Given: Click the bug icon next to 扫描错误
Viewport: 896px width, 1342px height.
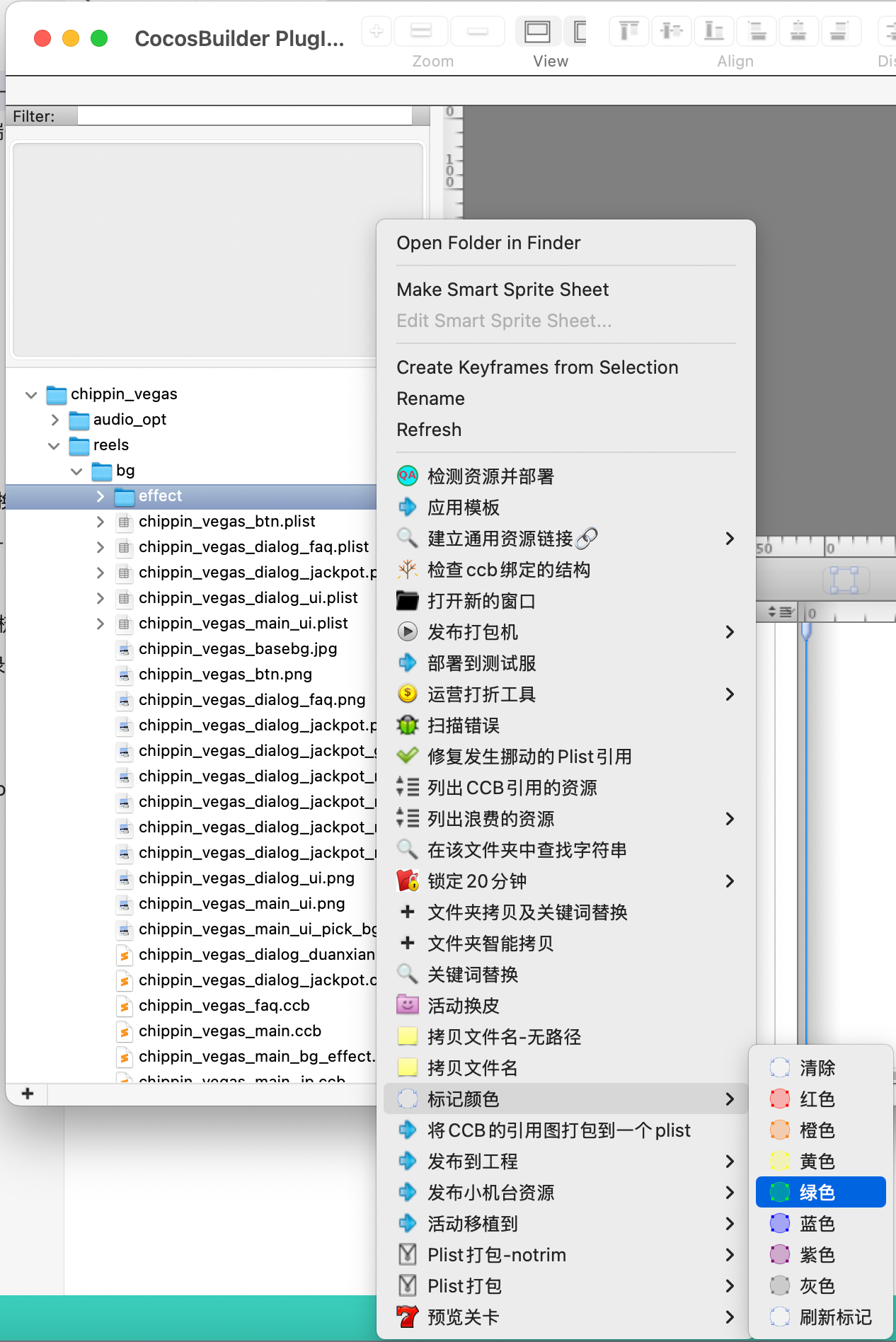Looking at the screenshot, I should pos(408,725).
